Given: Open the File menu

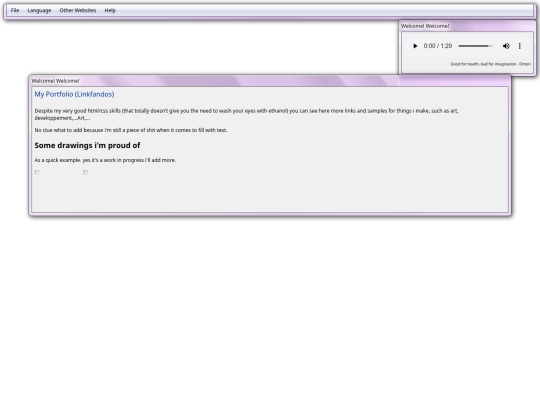Looking at the screenshot, I should click(15, 10).
